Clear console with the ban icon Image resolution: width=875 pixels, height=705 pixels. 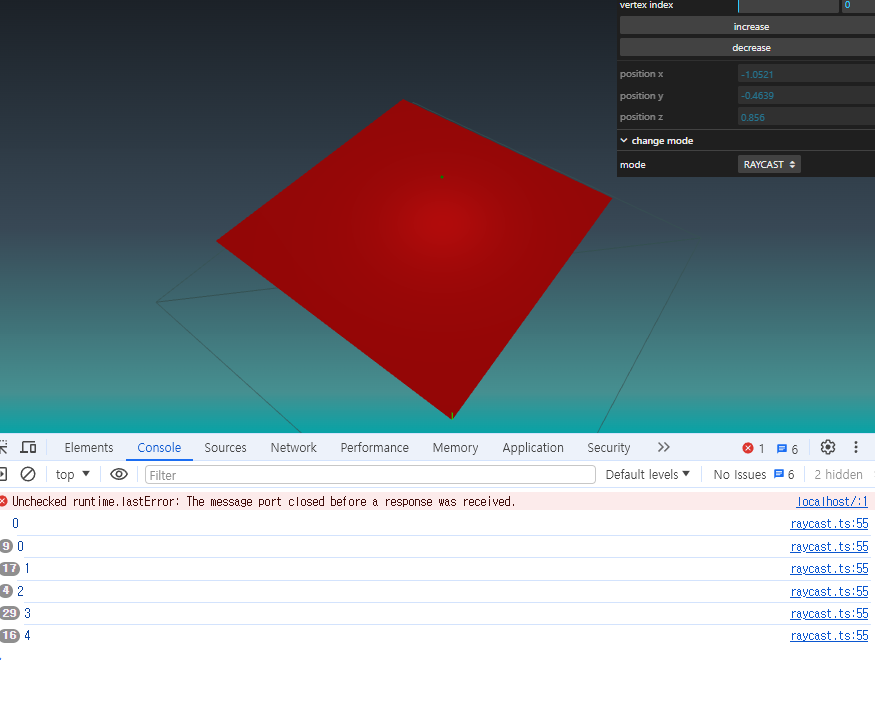pos(28,474)
